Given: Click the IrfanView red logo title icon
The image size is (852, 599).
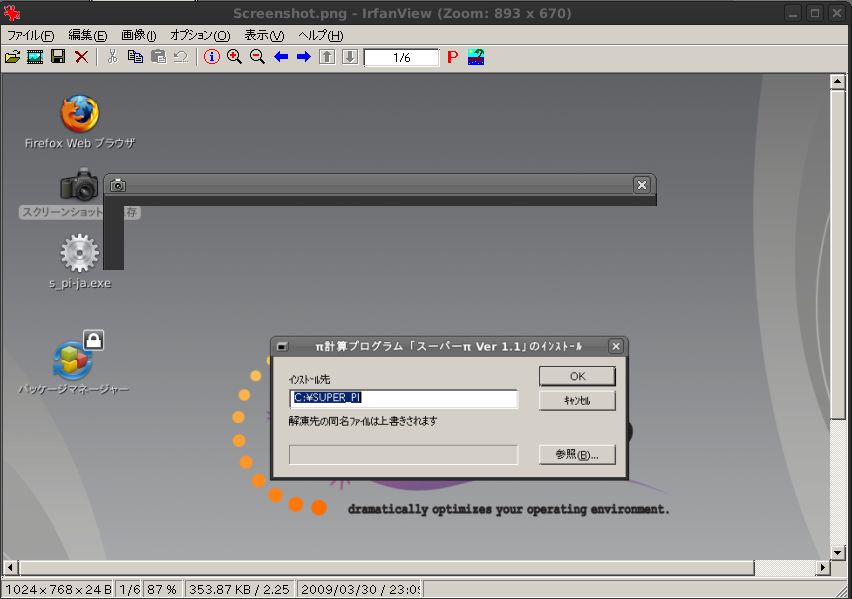Looking at the screenshot, I should tap(11, 13).
